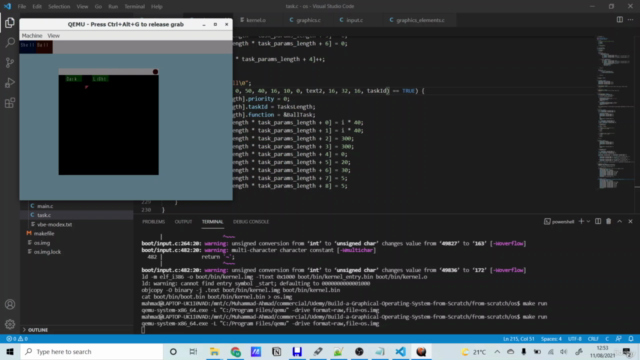The image size is (640, 360).
Task: Open the Edit menu
Action: (37, 7)
